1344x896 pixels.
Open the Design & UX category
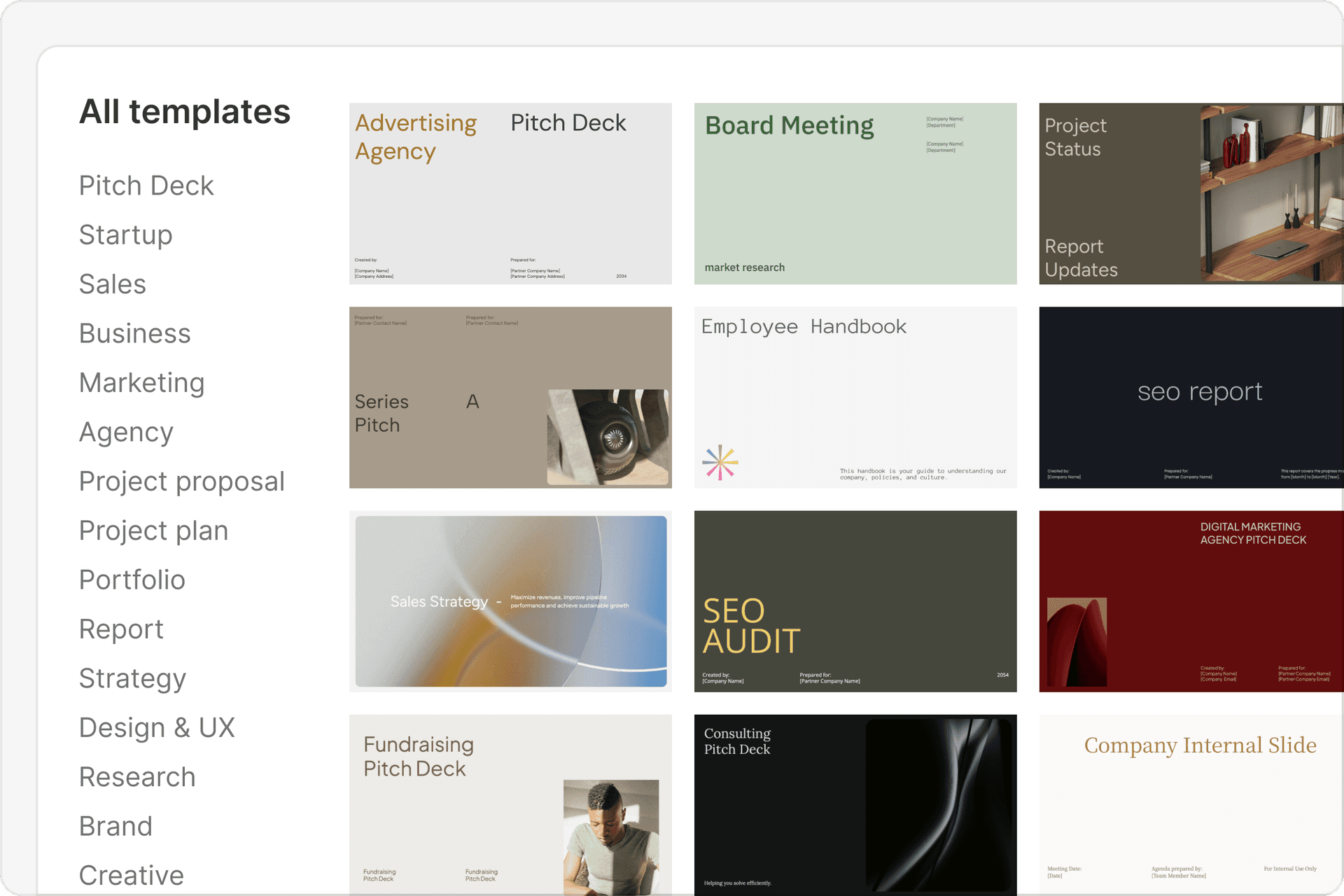(157, 728)
